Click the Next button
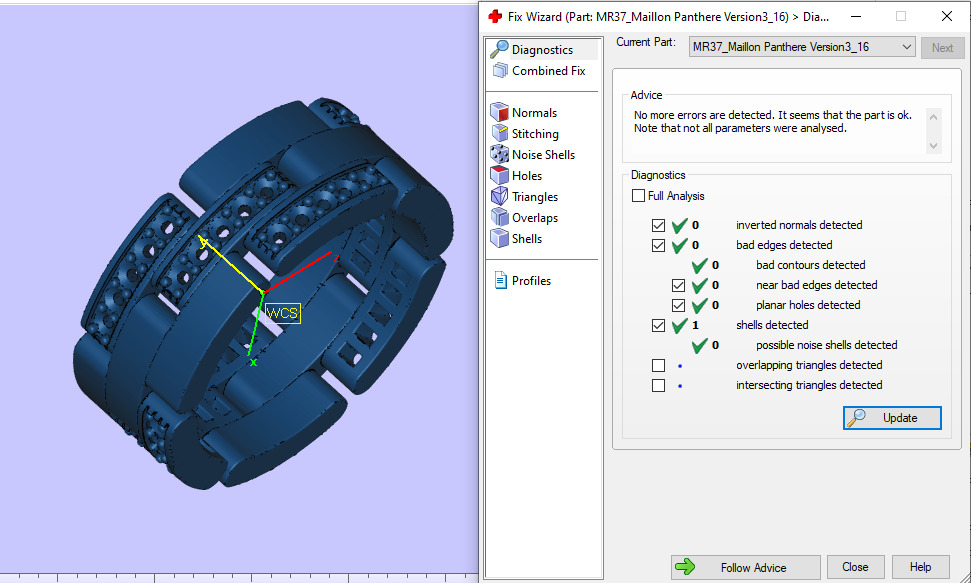Screen dimensions: 971x583 [943, 48]
